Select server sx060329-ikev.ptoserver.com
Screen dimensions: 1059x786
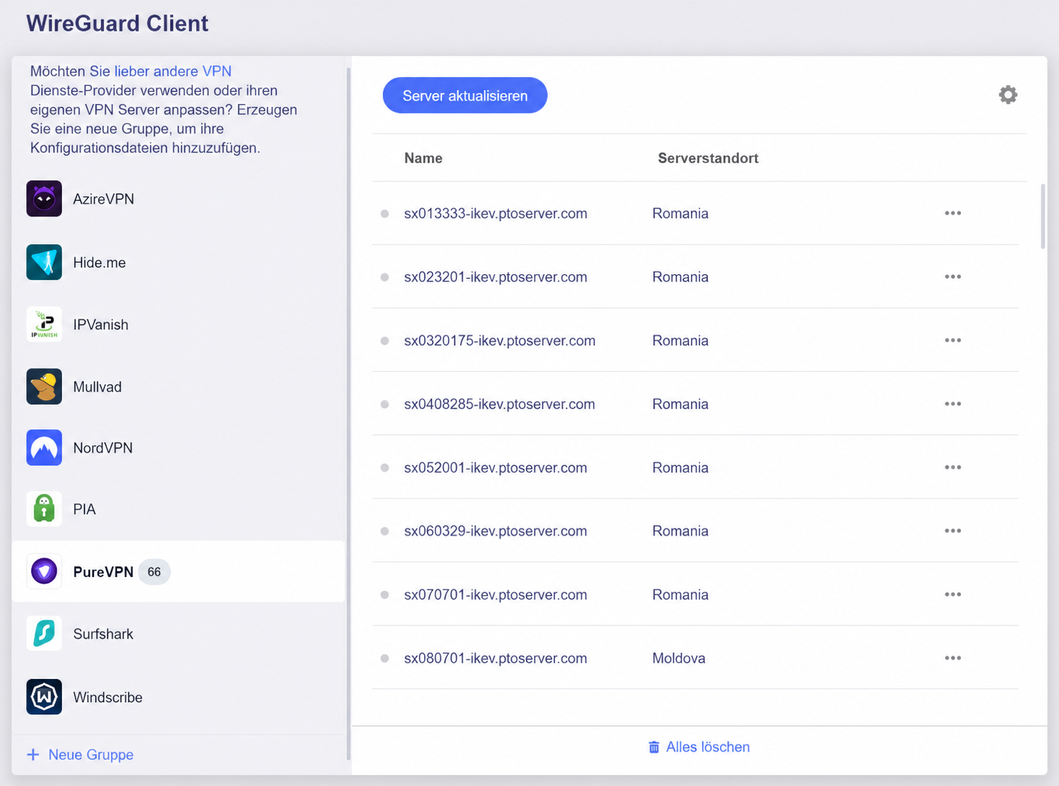click(495, 531)
